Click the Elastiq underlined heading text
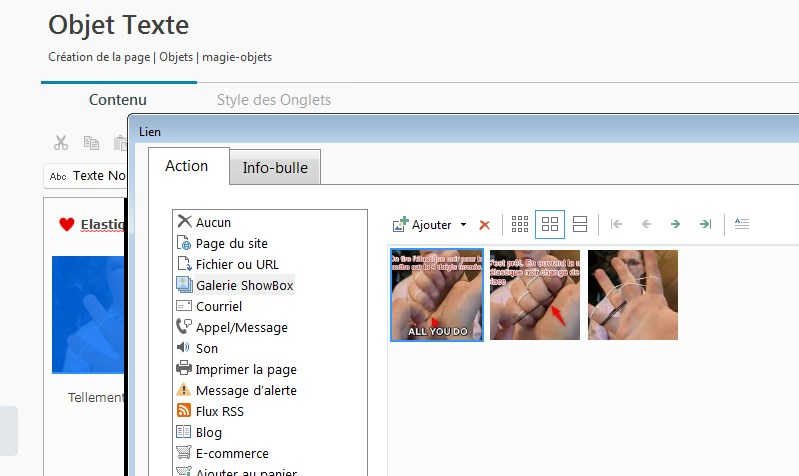Image resolution: width=799 pixels, height=476 pixels. point(102,225)
